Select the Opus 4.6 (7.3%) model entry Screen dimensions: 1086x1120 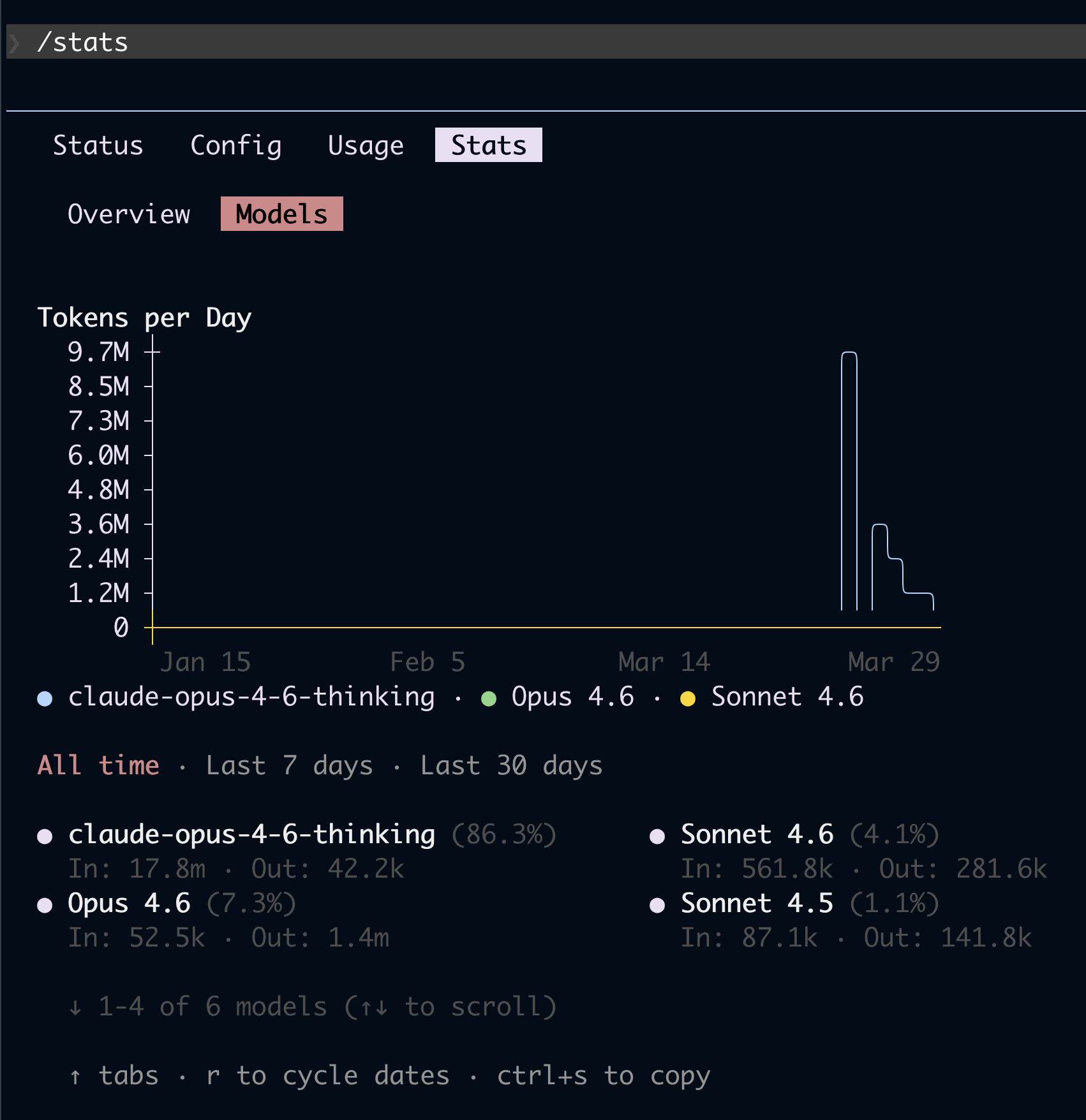coord(167,903)
